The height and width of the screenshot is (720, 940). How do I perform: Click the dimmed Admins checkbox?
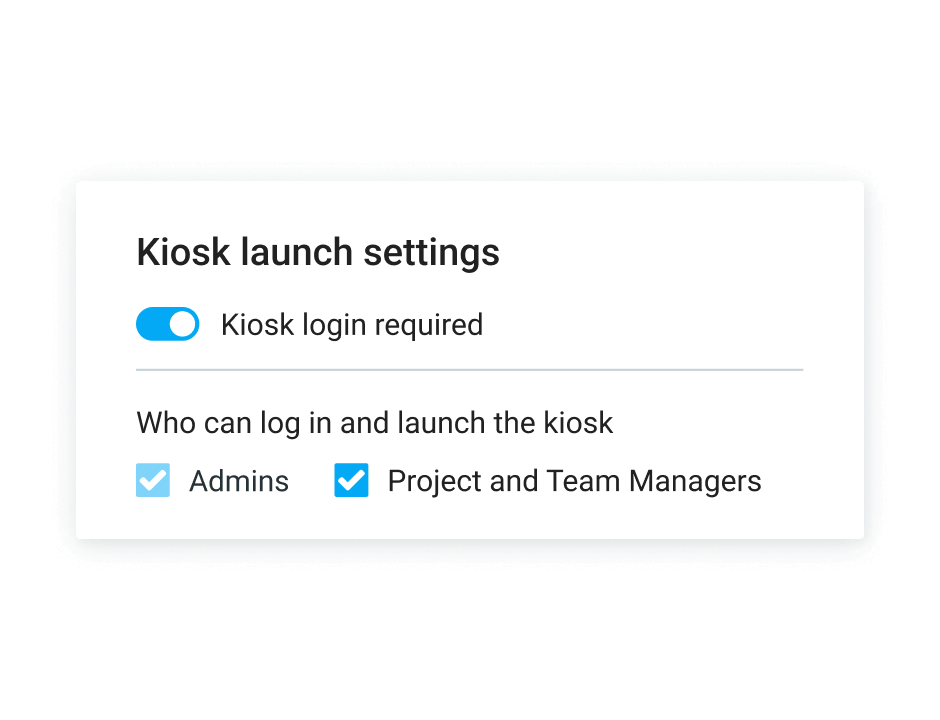[153, 481]
